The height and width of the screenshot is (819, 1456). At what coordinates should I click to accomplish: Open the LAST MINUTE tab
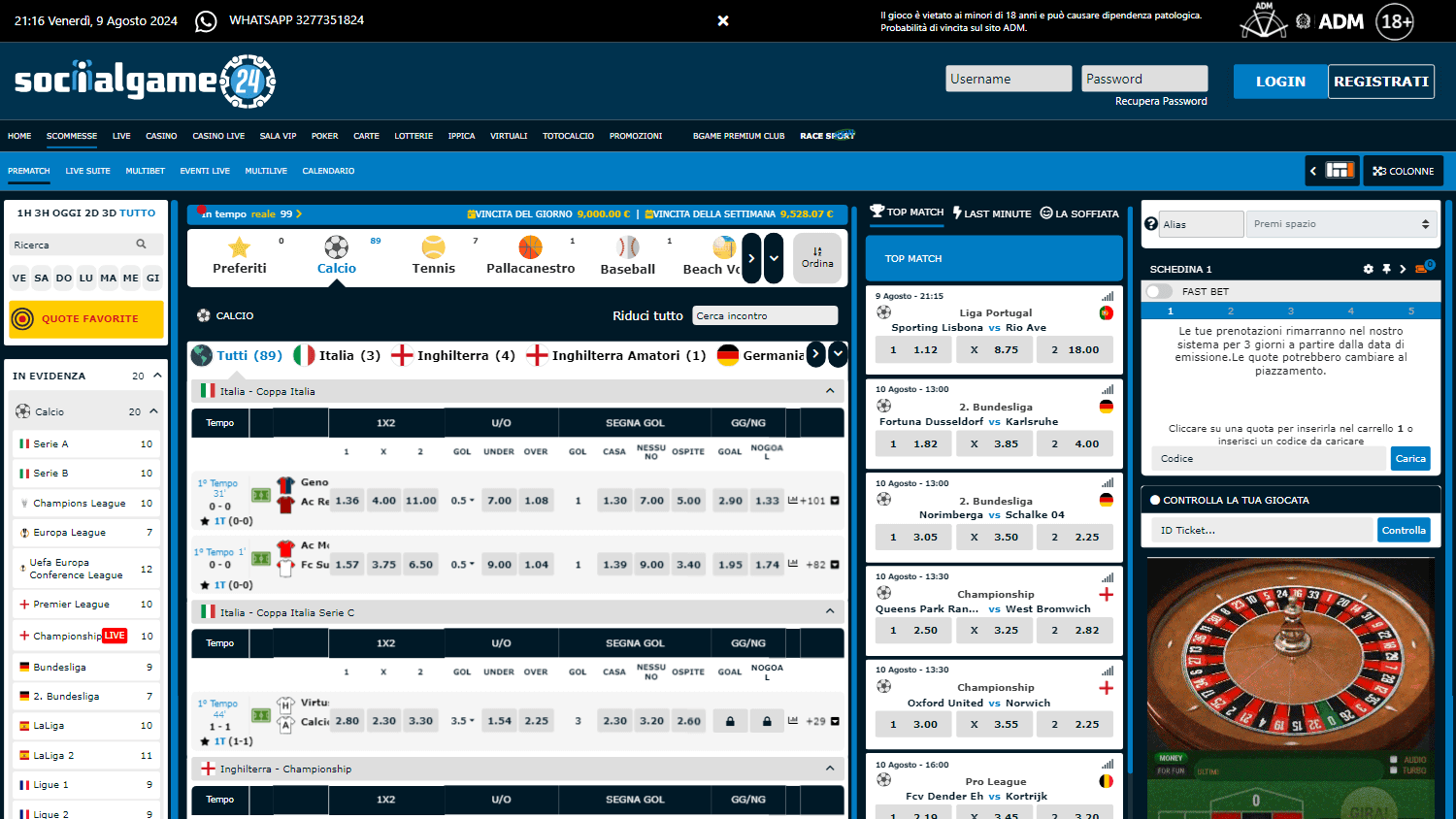pos(992,213)
